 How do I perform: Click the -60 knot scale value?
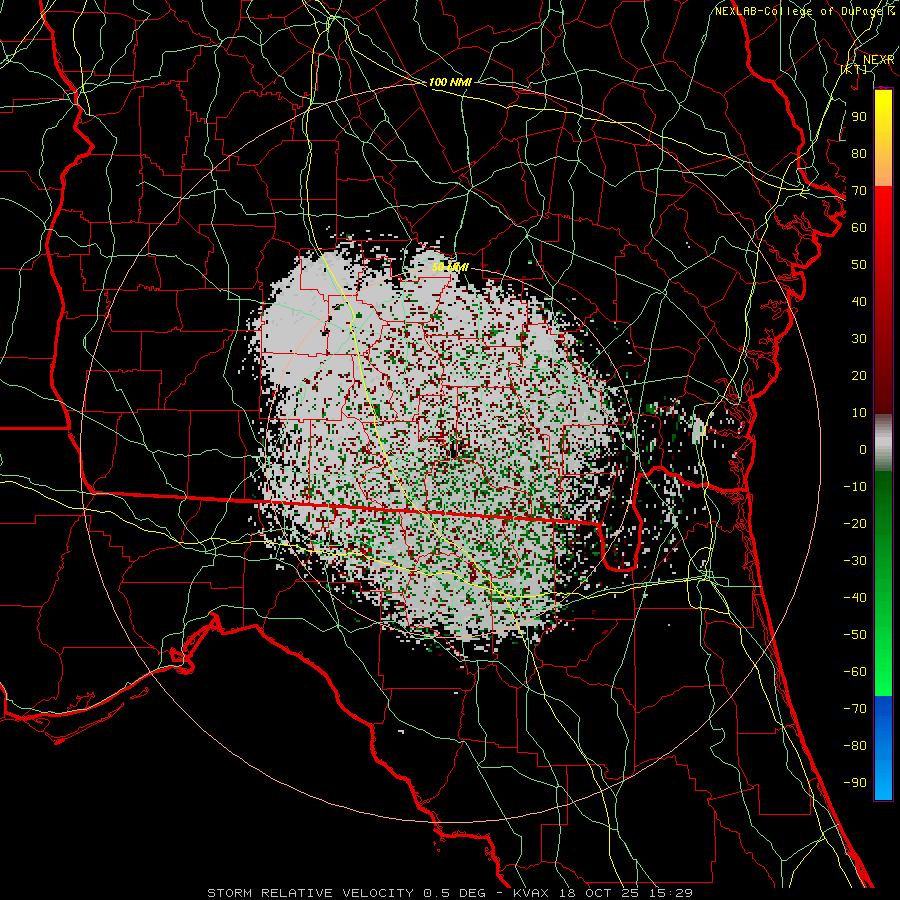coord(855,672)
